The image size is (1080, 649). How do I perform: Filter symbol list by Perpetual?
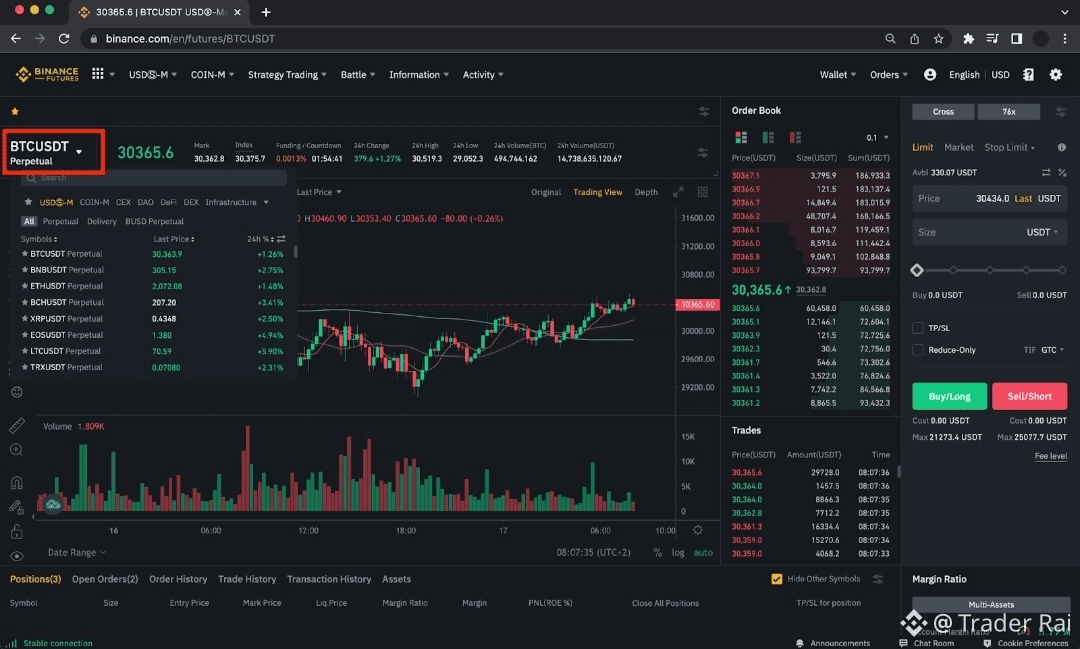coord(61,222)
